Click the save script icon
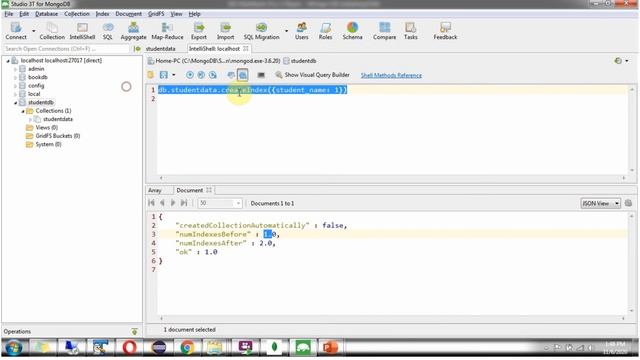 click(x=163, y=75)
